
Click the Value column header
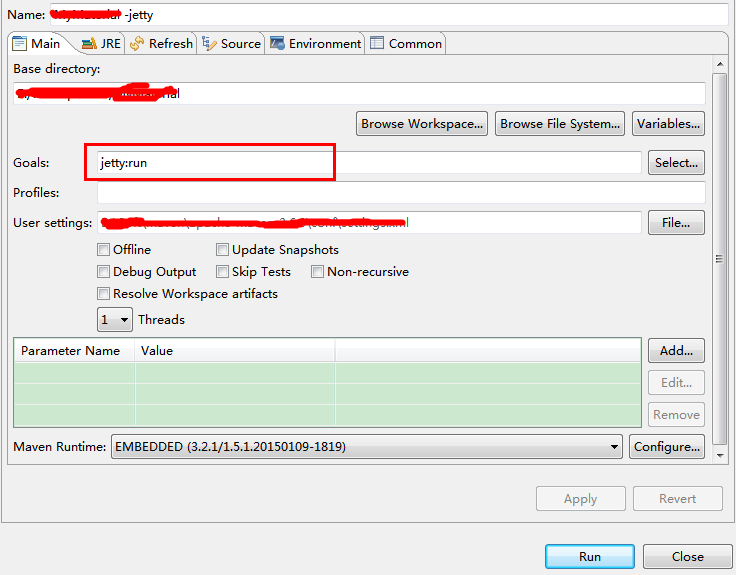(235, 351)
